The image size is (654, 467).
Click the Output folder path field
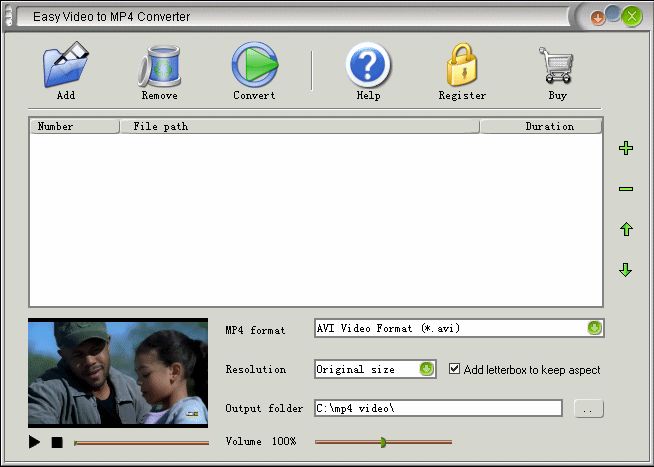tap(438, 408)
